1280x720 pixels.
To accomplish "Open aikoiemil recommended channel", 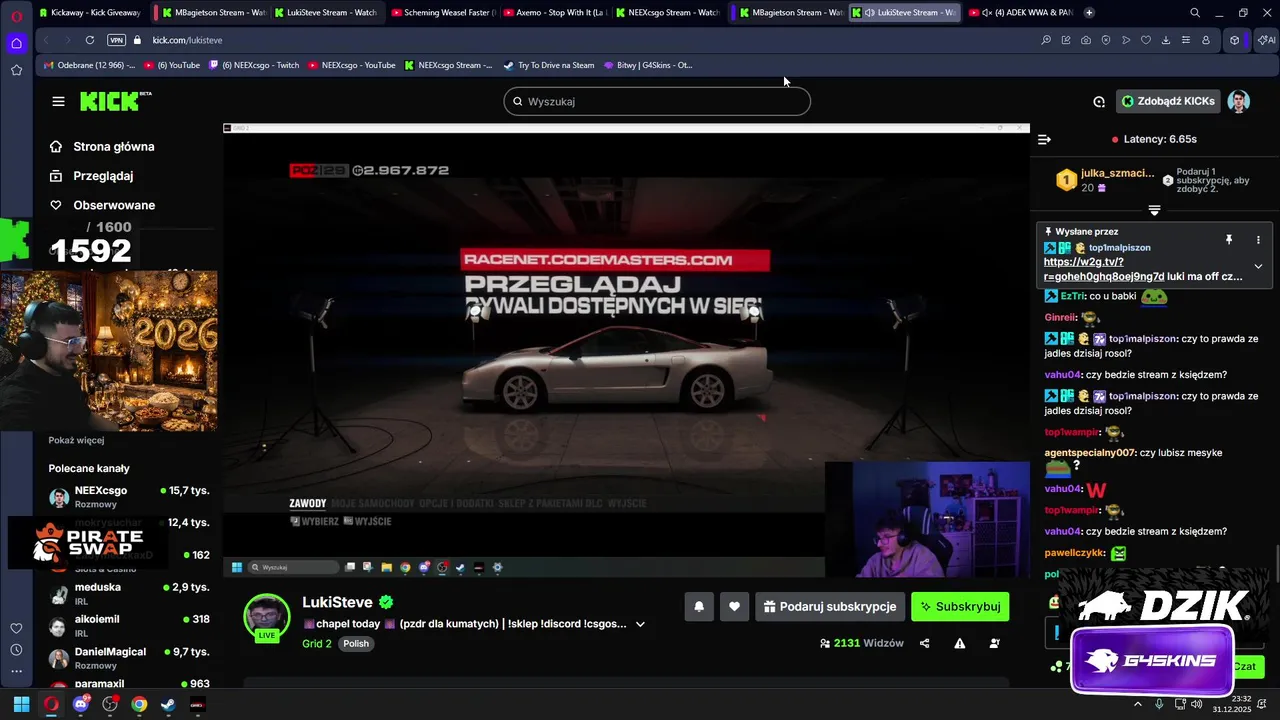I will 128,625.
